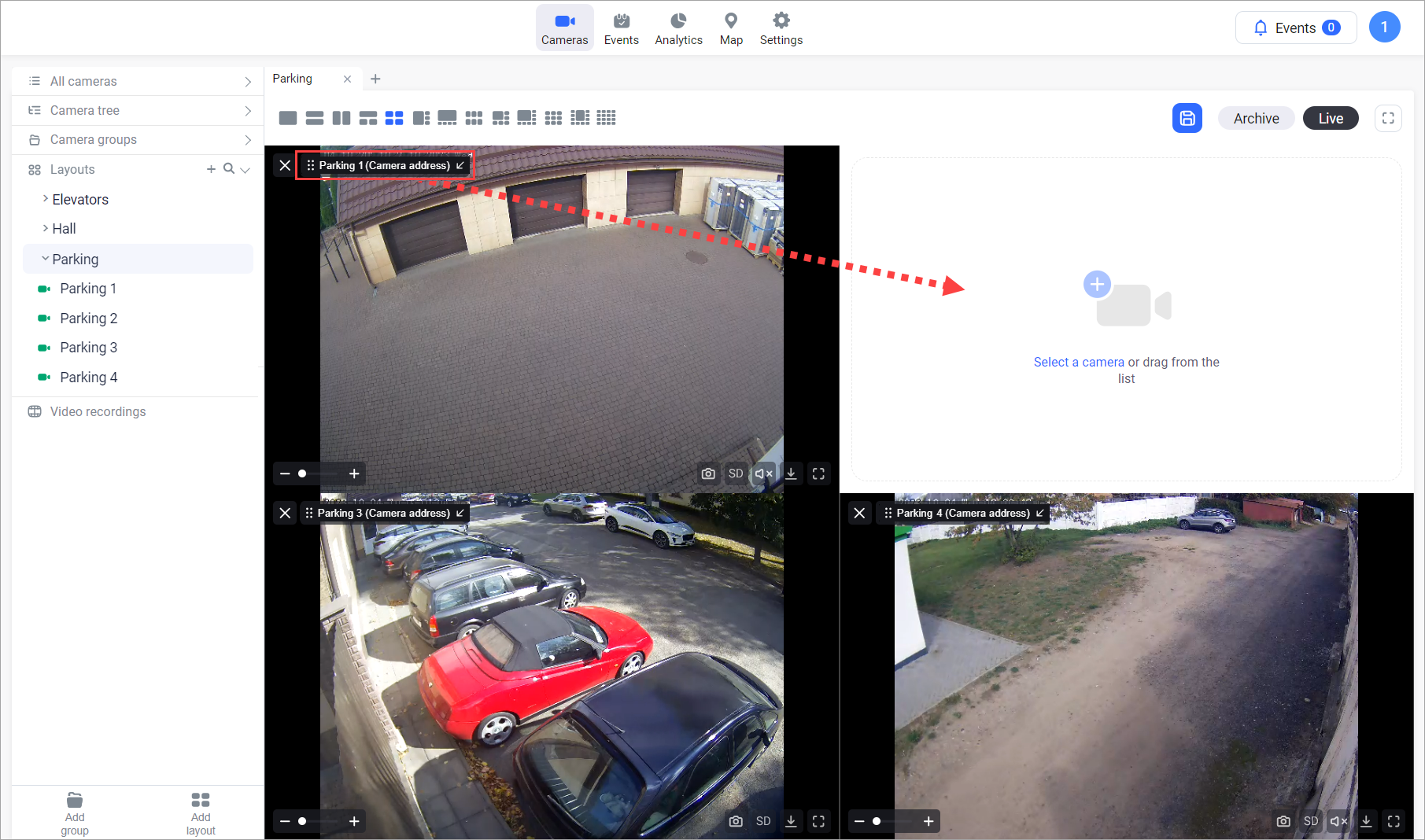Add a new layout tab with plus
Screen dimensions: 1425x840
coord(375,79)
